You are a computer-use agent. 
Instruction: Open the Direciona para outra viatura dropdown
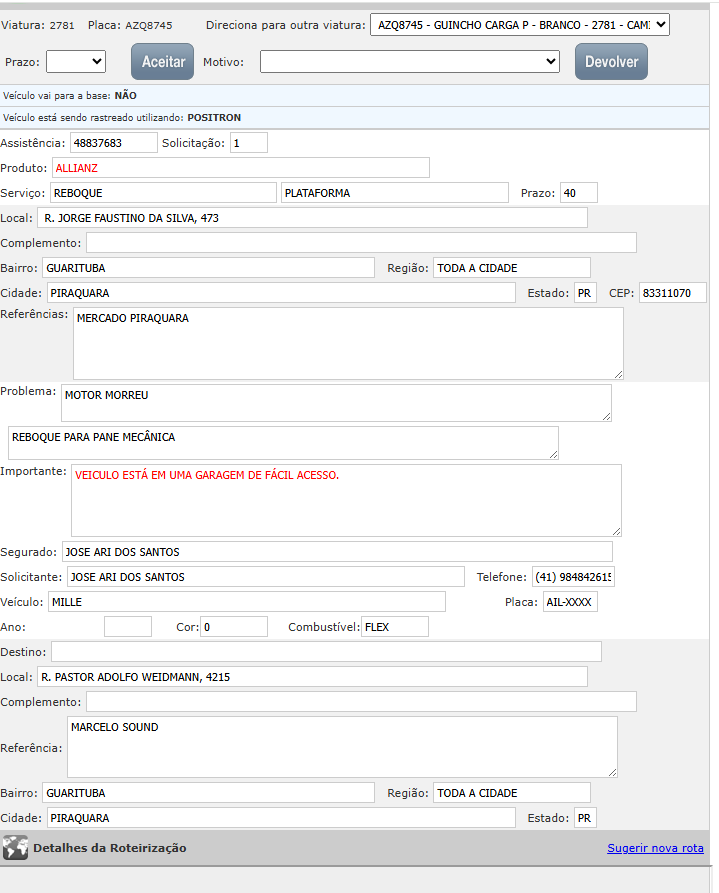coord(519,25)
